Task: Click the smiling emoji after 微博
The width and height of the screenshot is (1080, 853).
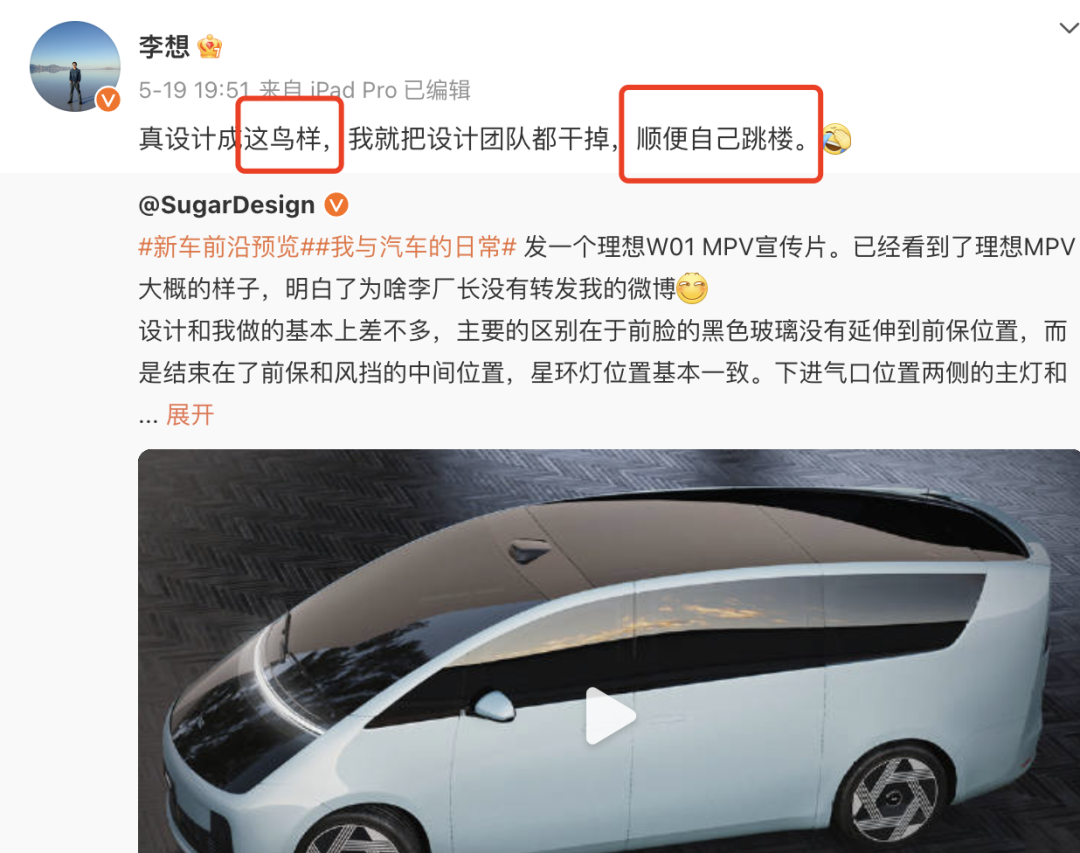Action: pyautogui.click(x=692, y=289)
